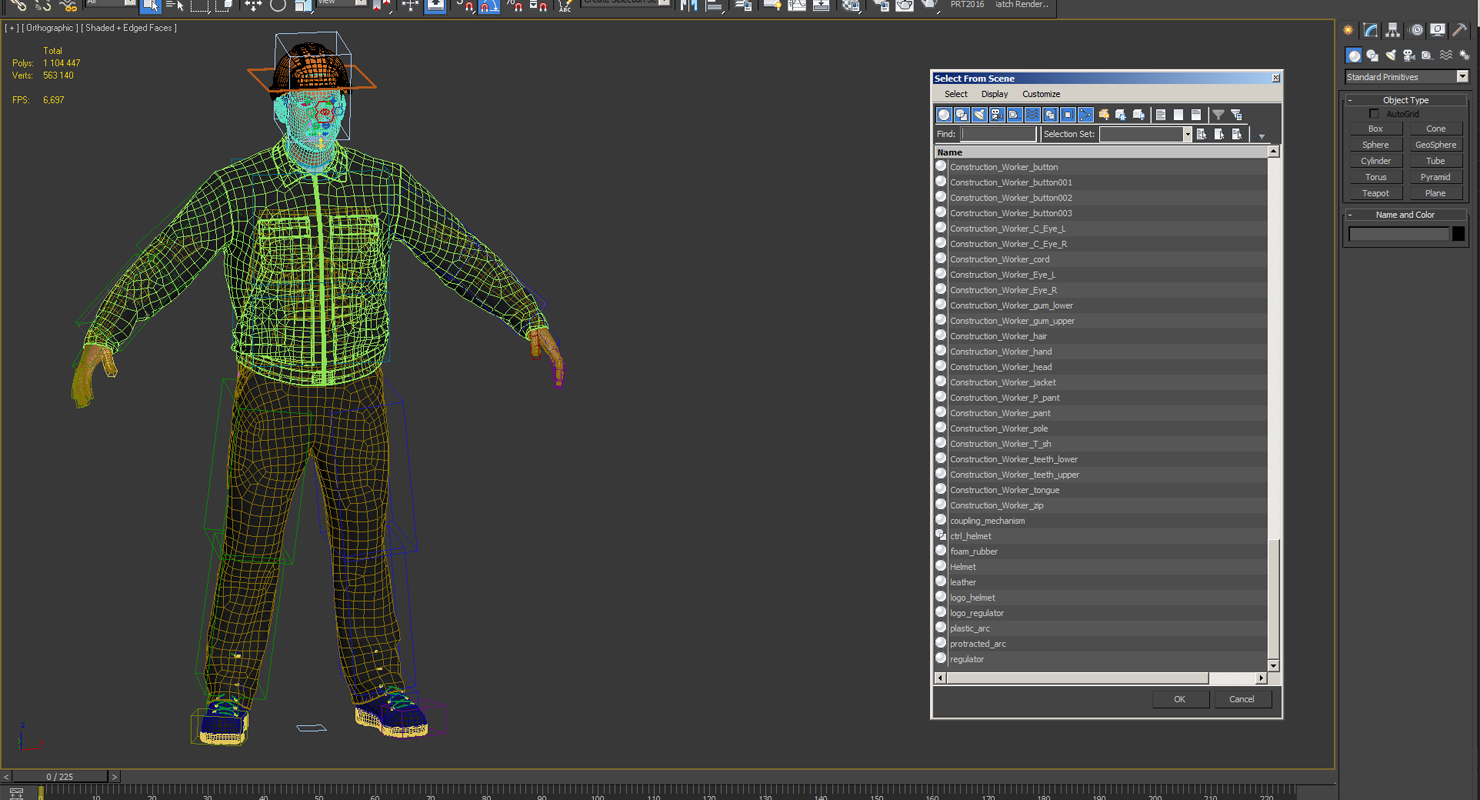The image size is (1480, 800).
Task: Click the black object color swatch
Action: pos(1458,234)
